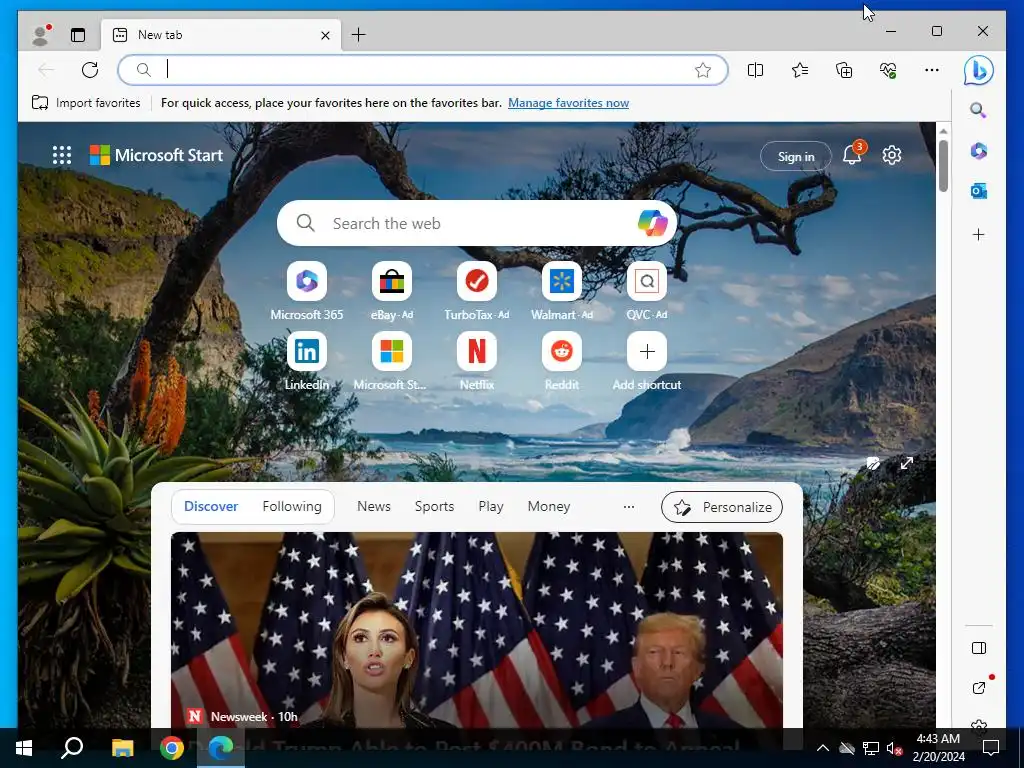Click the Copilot icon in search box
Screen dimensions: 1024x768
point(652,223)
